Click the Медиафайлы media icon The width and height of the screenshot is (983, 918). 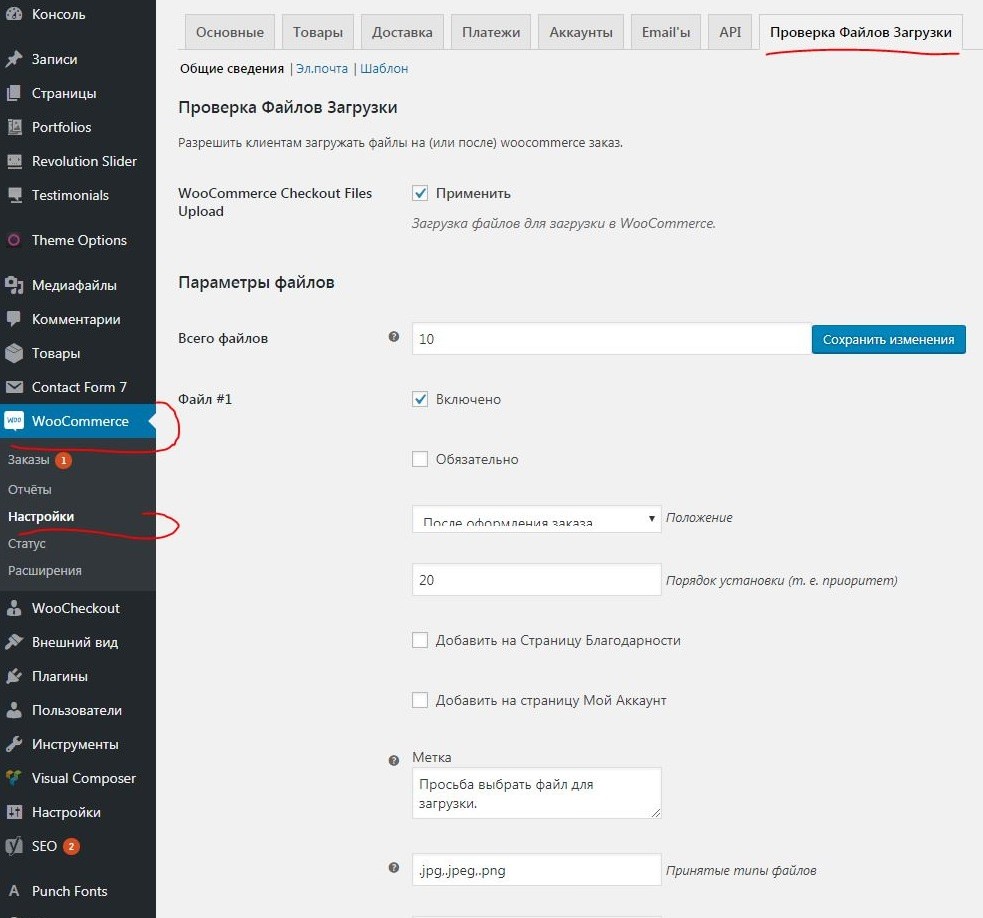pos(14,285)
